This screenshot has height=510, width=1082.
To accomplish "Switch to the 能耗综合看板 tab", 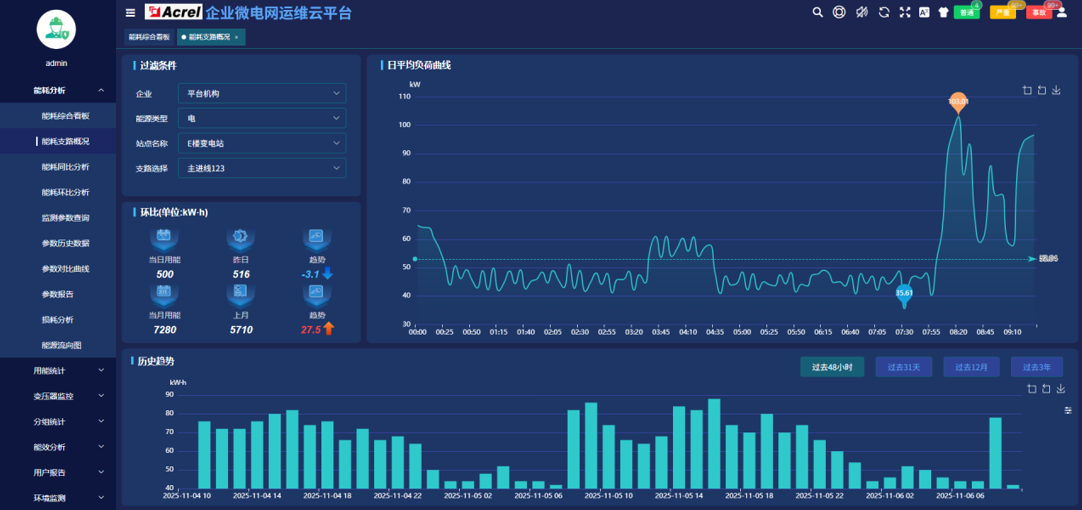I will tap(150, 37).
